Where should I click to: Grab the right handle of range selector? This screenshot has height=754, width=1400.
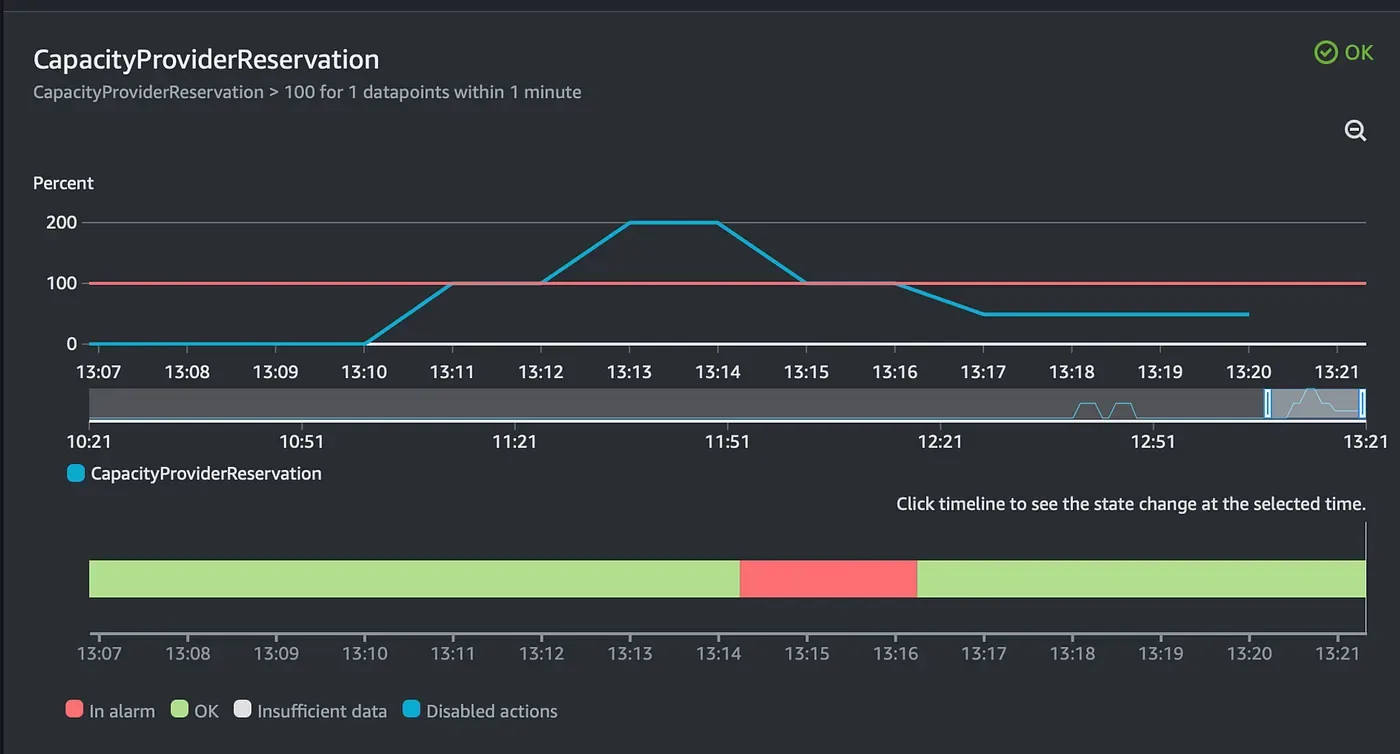(1362, 403)
